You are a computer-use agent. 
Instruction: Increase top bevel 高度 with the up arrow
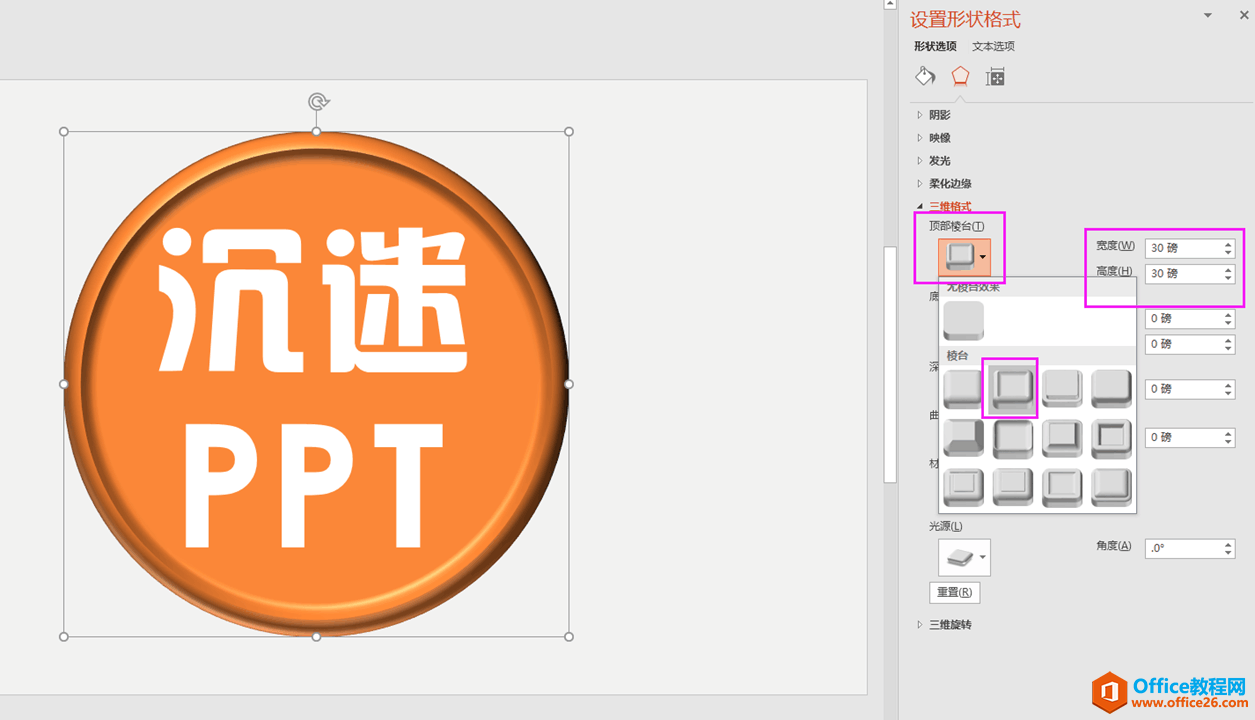click(1229, 269)
